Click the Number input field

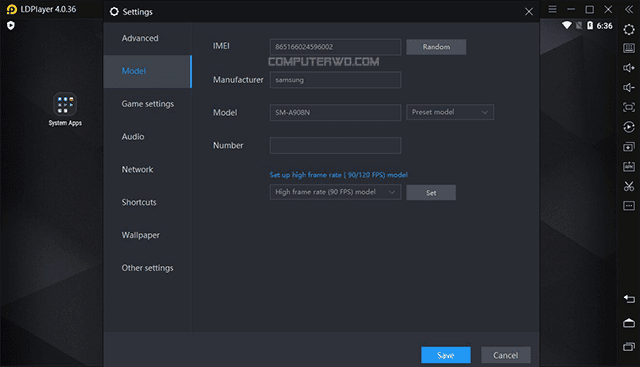click(335, 145)
